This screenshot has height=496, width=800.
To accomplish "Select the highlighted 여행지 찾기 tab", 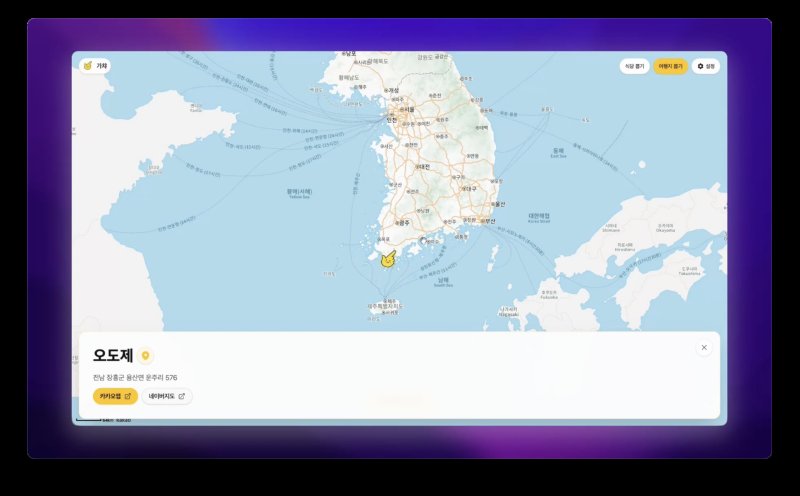I will pos(670,66).
